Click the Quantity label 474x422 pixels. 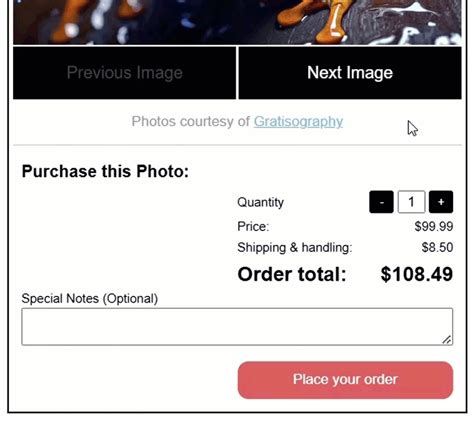260,202
